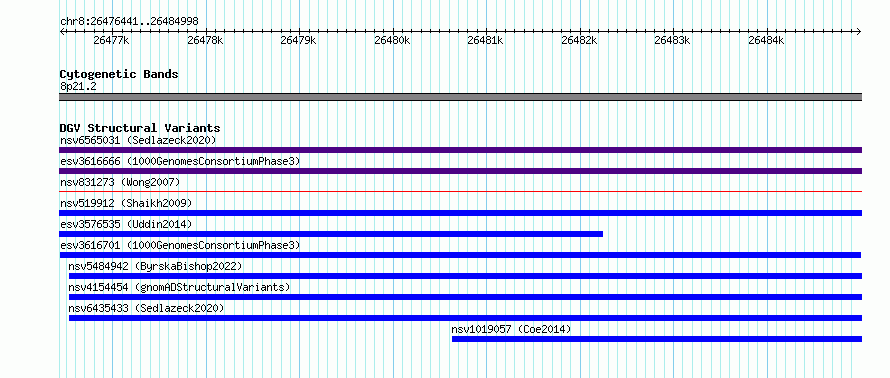Click the 26480k ruler position

[x=392, y=40]
